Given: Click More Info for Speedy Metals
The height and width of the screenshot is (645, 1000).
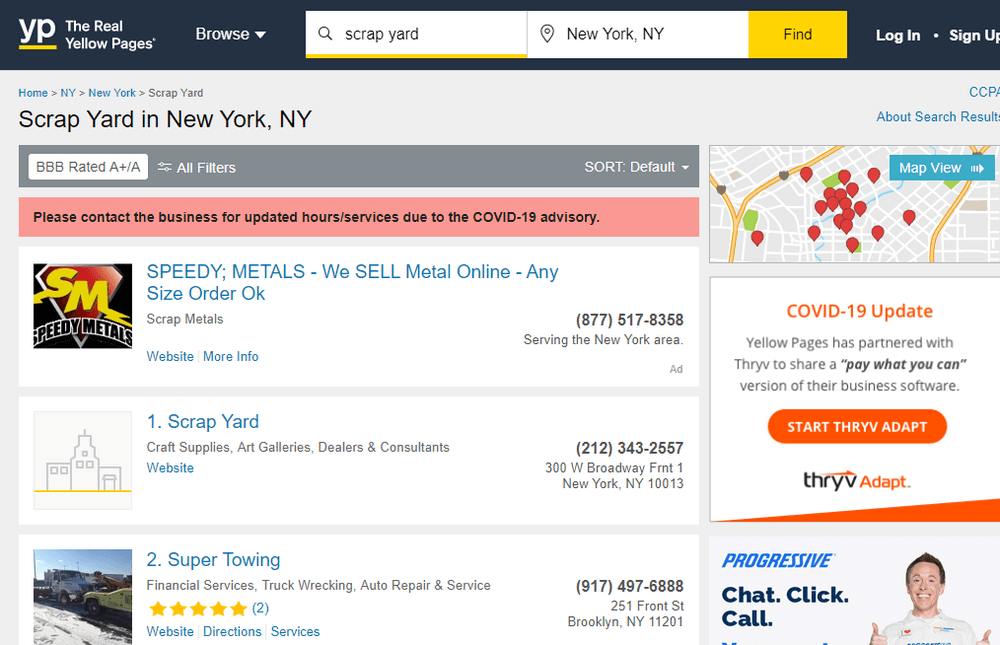Looking at the screenshot, I should (231, 357).
